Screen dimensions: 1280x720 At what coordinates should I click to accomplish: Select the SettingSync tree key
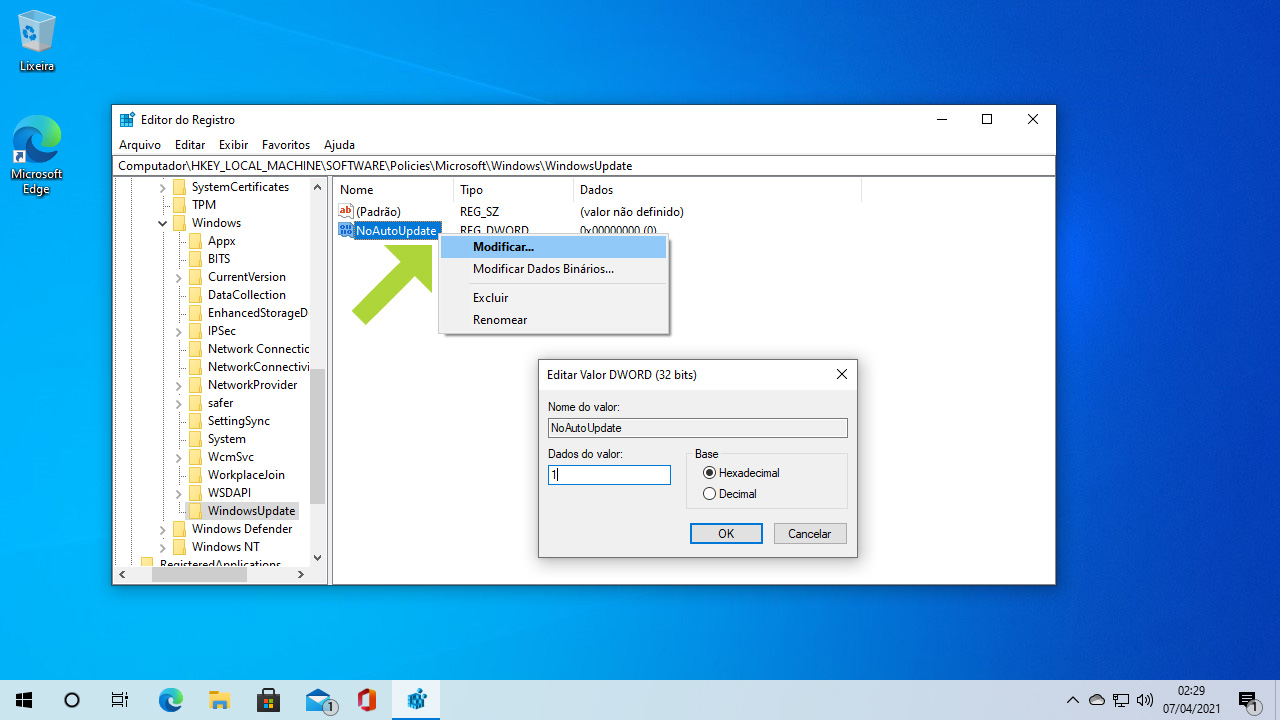(239, 421)
